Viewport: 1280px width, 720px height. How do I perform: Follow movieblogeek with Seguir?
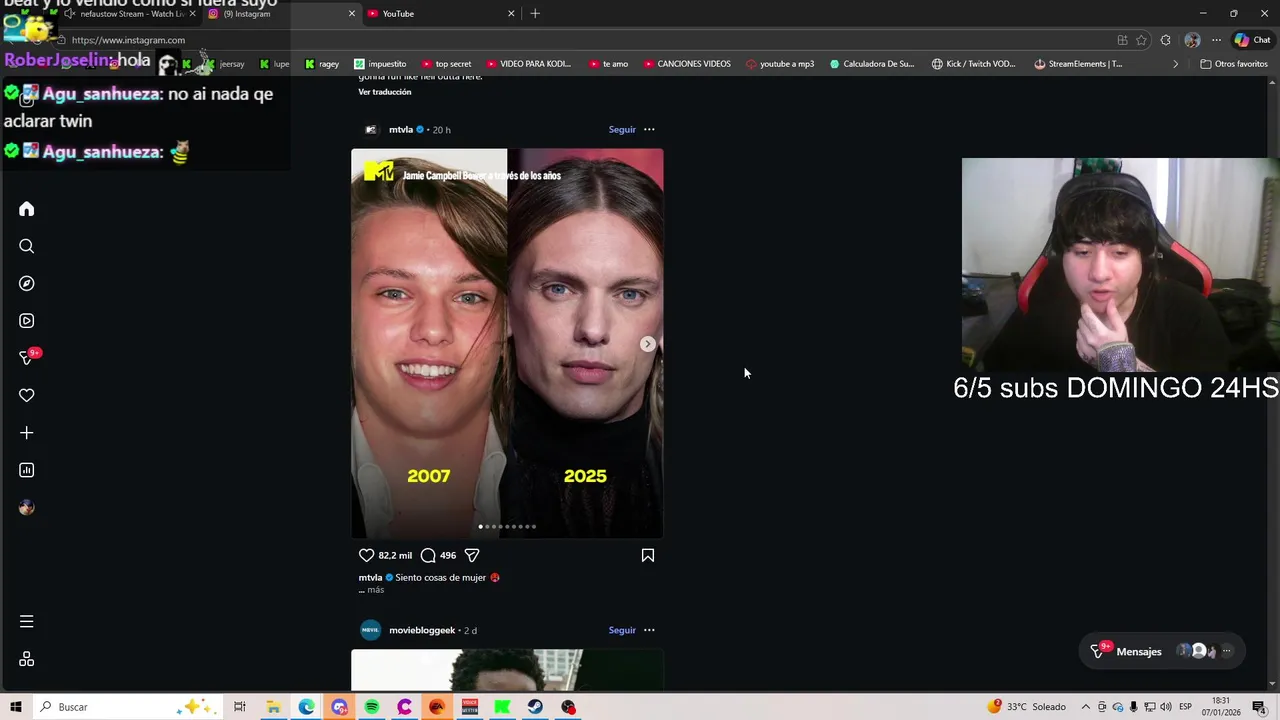(x=622, y=630)
